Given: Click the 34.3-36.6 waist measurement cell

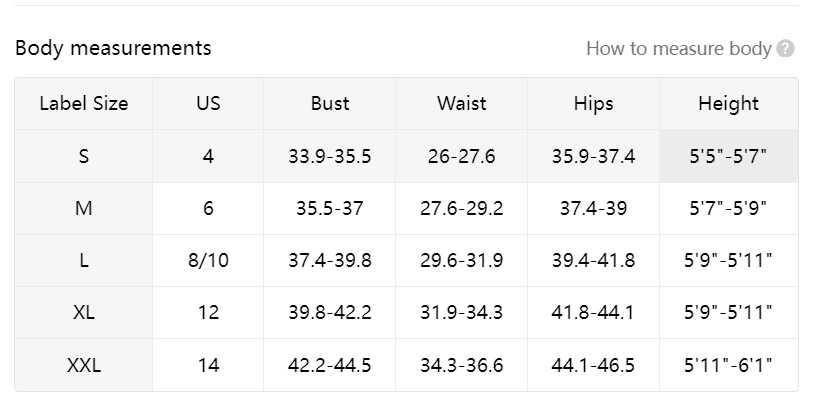Looking at the screenshot, I should point(461,365).
